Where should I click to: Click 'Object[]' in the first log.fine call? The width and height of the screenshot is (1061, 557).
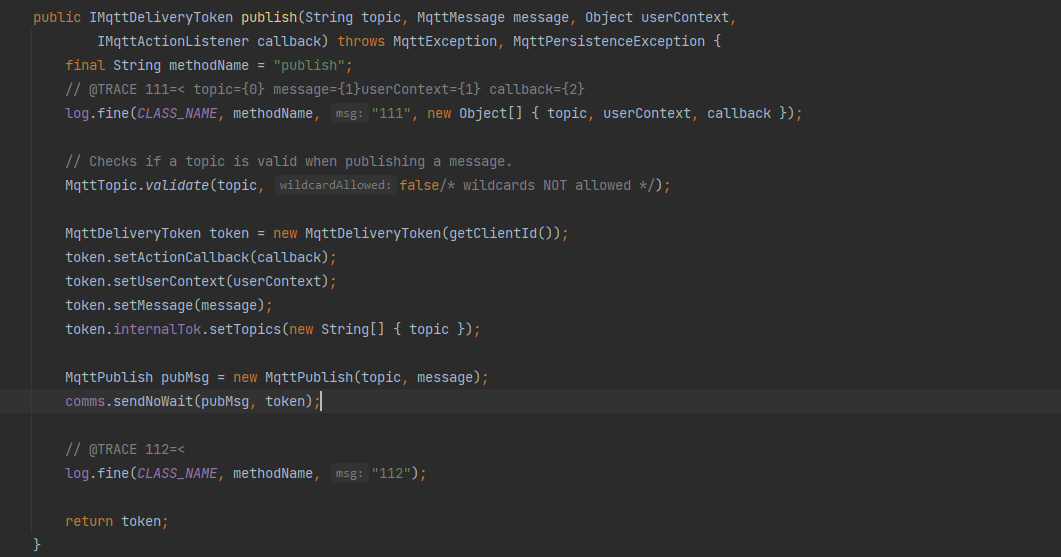491,114
